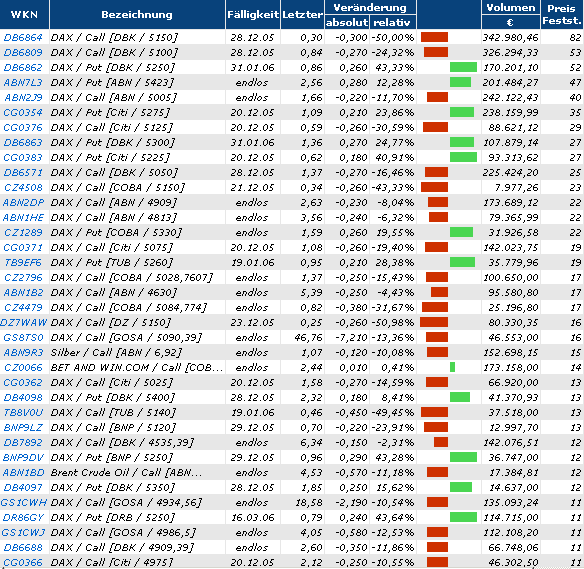The width and height of the screenshot is (584, 569).
Task: Select the red change bar for DB6864
Action: (434, 37)
